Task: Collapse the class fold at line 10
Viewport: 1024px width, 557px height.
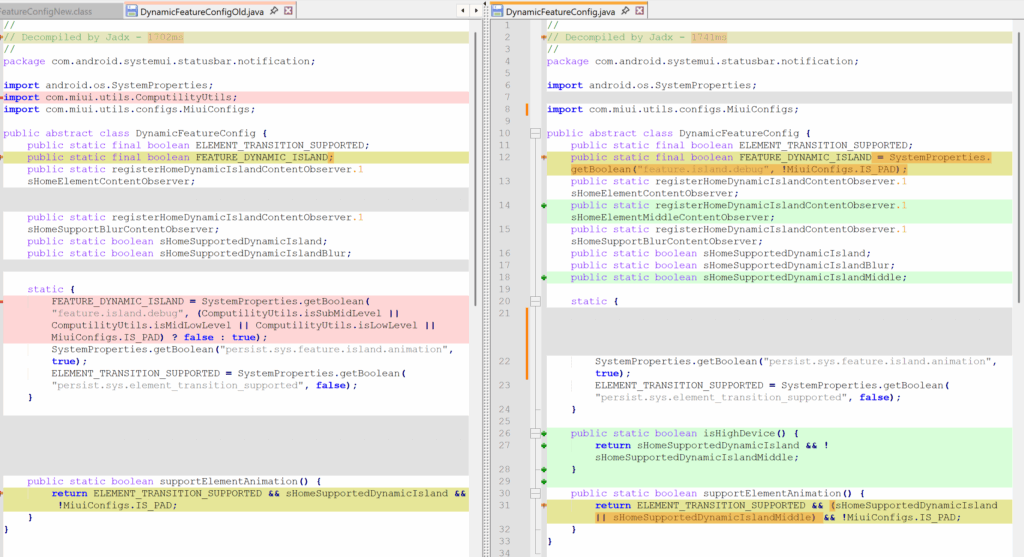Action: pyautogui.click(x=536, y=133)
